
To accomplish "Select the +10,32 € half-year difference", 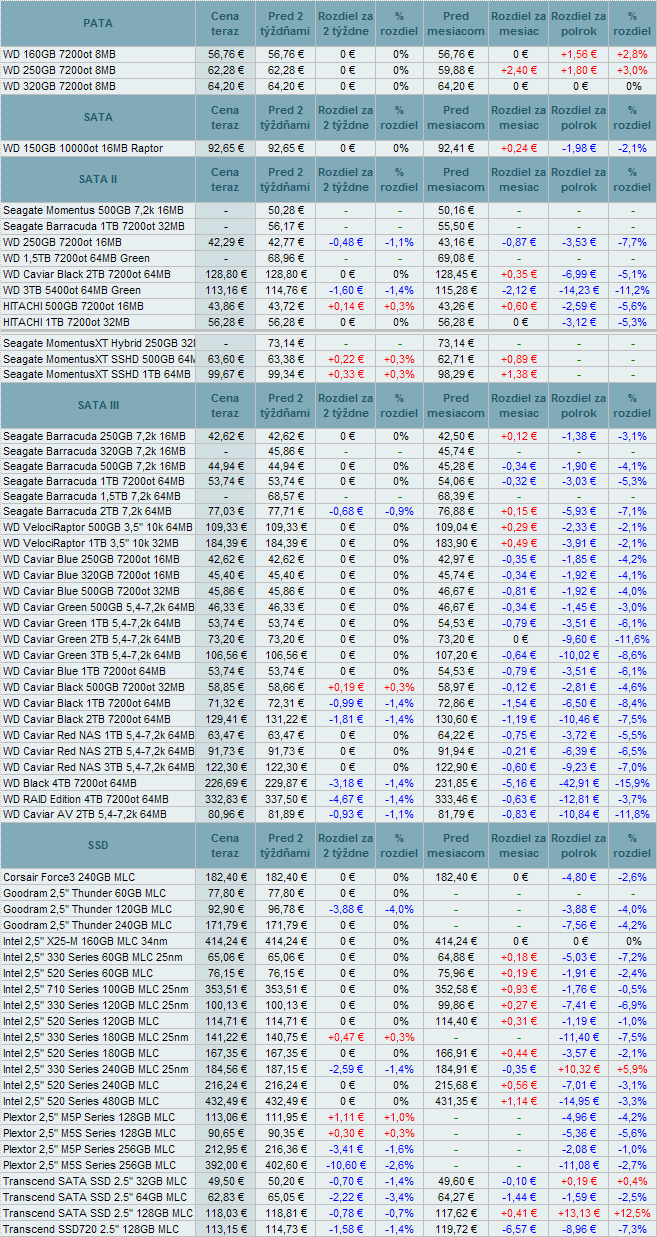I will [578, 1069].
